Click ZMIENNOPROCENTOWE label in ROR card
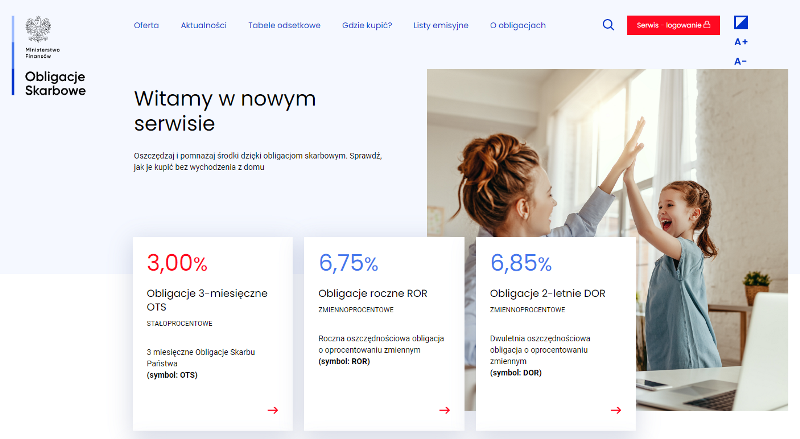 (x=356, y=309)
